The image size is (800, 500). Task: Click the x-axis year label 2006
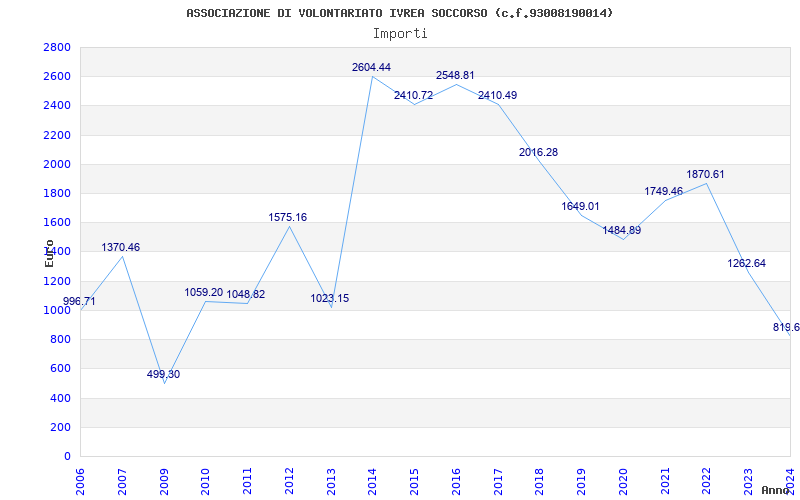point(80,481)
